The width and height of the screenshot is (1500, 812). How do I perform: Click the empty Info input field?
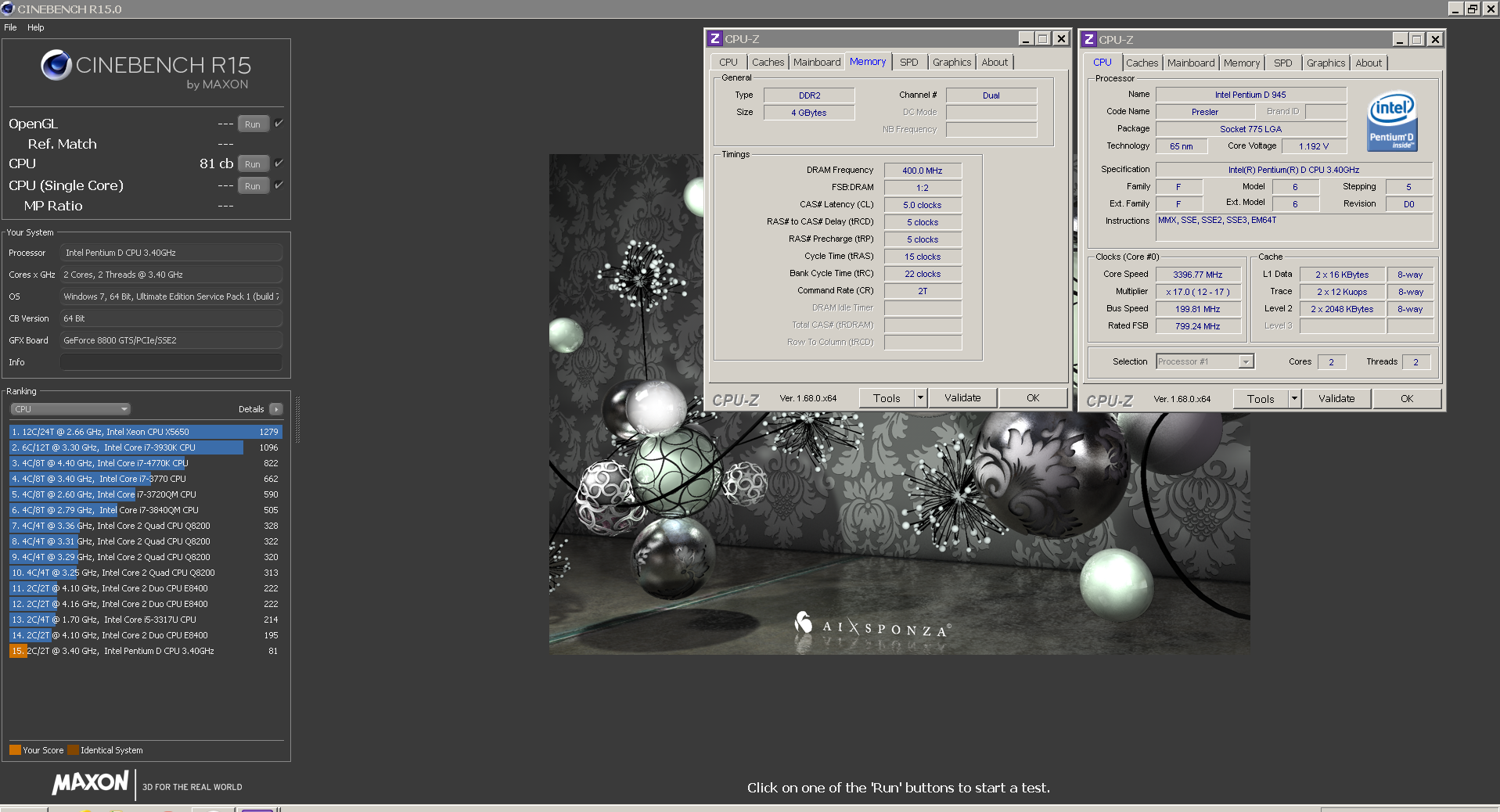171,361
